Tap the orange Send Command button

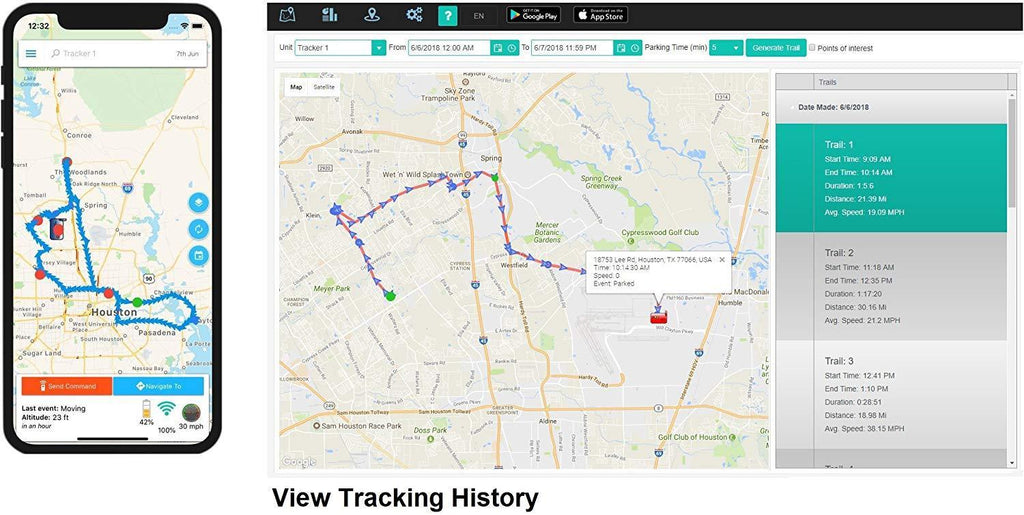click(x=66, y=386)
